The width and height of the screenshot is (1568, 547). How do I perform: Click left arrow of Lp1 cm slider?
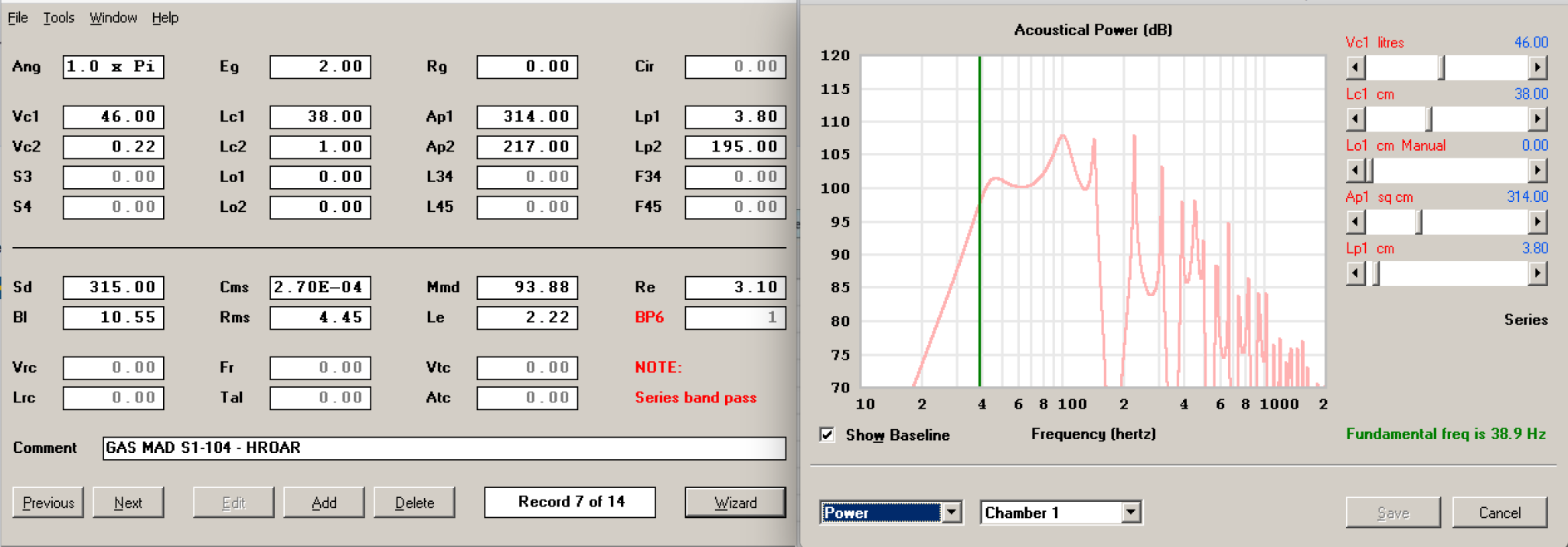pyautogui.click(x=1355, y=274)
